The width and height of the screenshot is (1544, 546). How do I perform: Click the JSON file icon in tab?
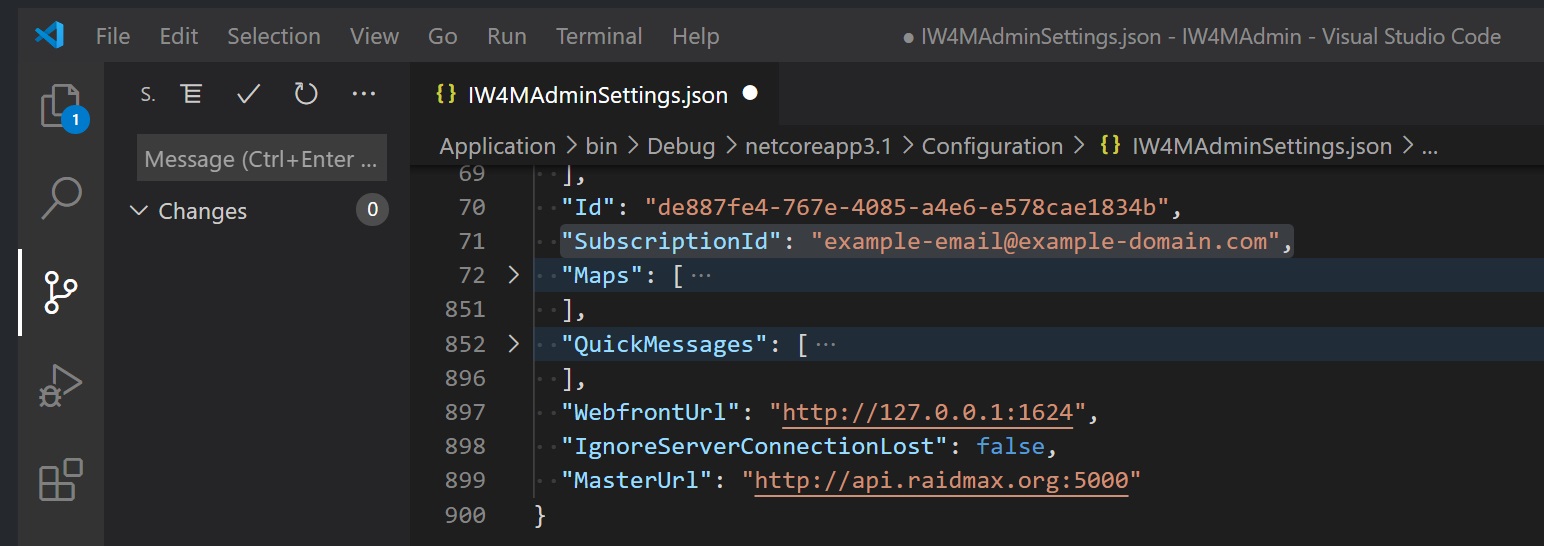point(446,95)
